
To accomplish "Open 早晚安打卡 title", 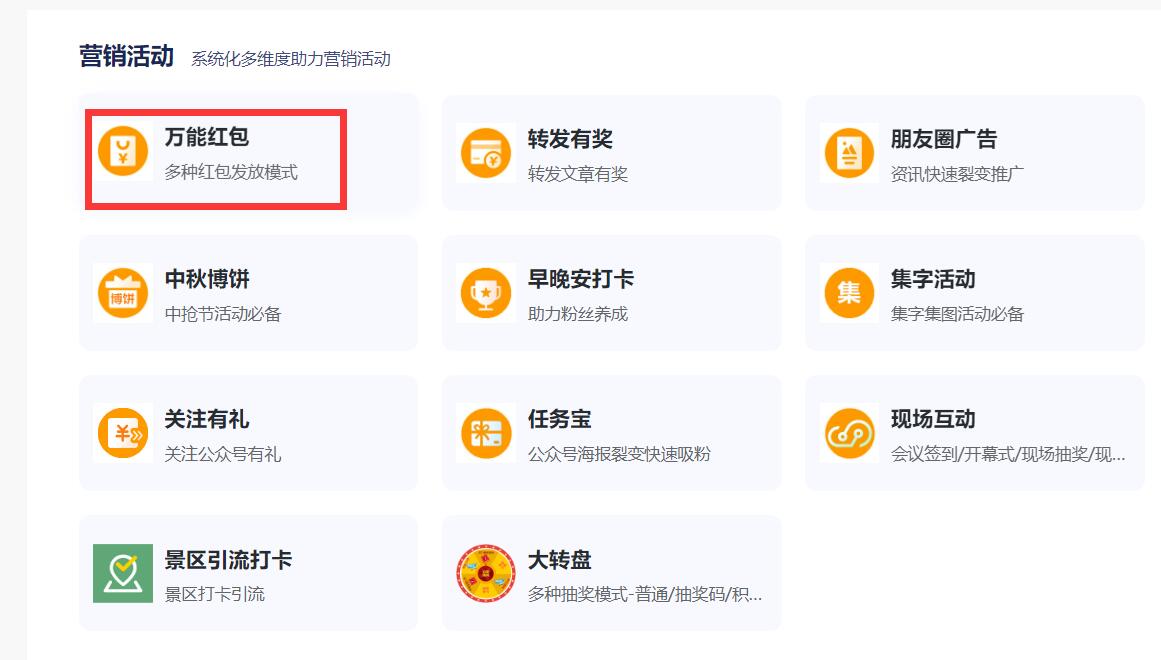I will pyautogui.click(x=580, y=279).
